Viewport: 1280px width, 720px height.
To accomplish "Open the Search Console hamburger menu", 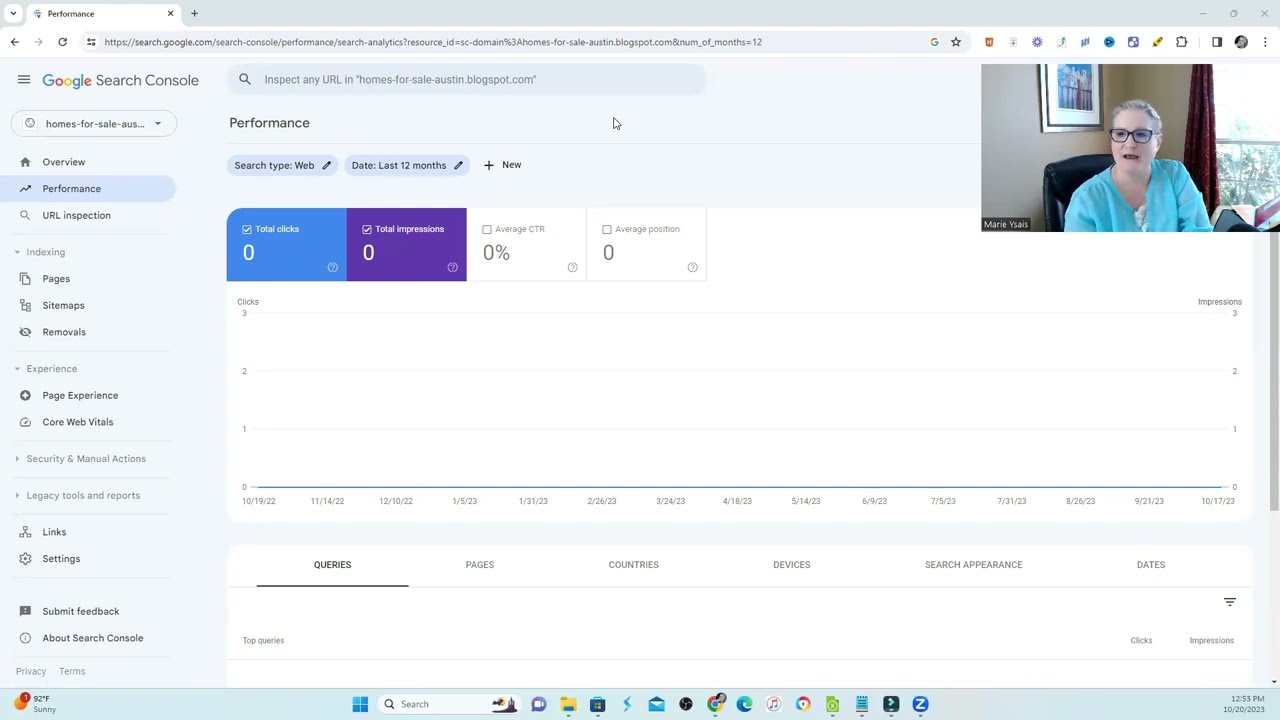I will tap(24, 80).
